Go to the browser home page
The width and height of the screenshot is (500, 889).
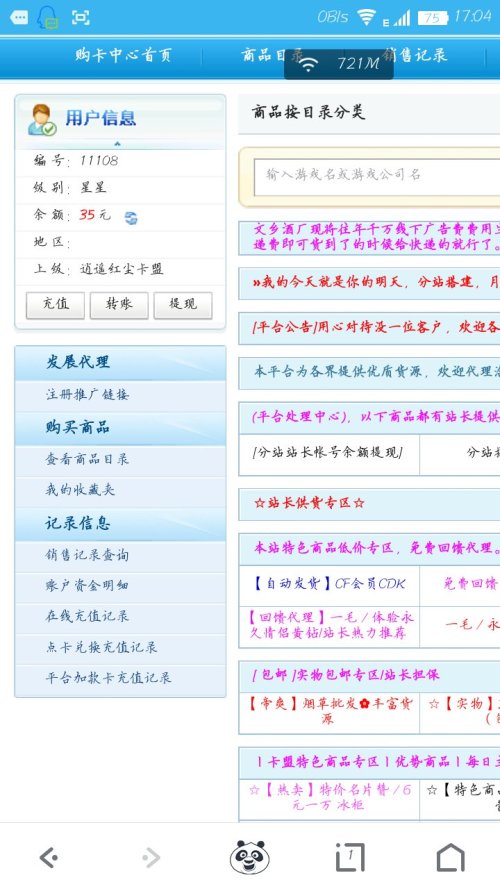450,857
